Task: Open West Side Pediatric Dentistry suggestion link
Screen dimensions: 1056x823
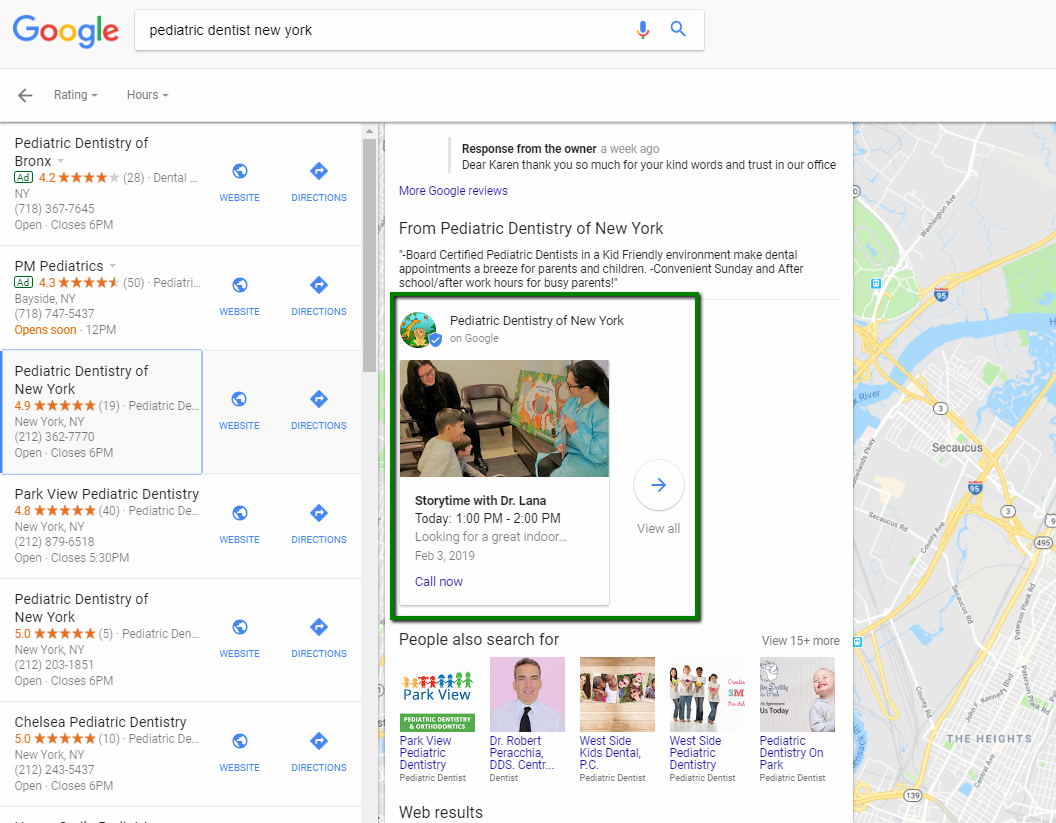Action: [x=696, y=752]
